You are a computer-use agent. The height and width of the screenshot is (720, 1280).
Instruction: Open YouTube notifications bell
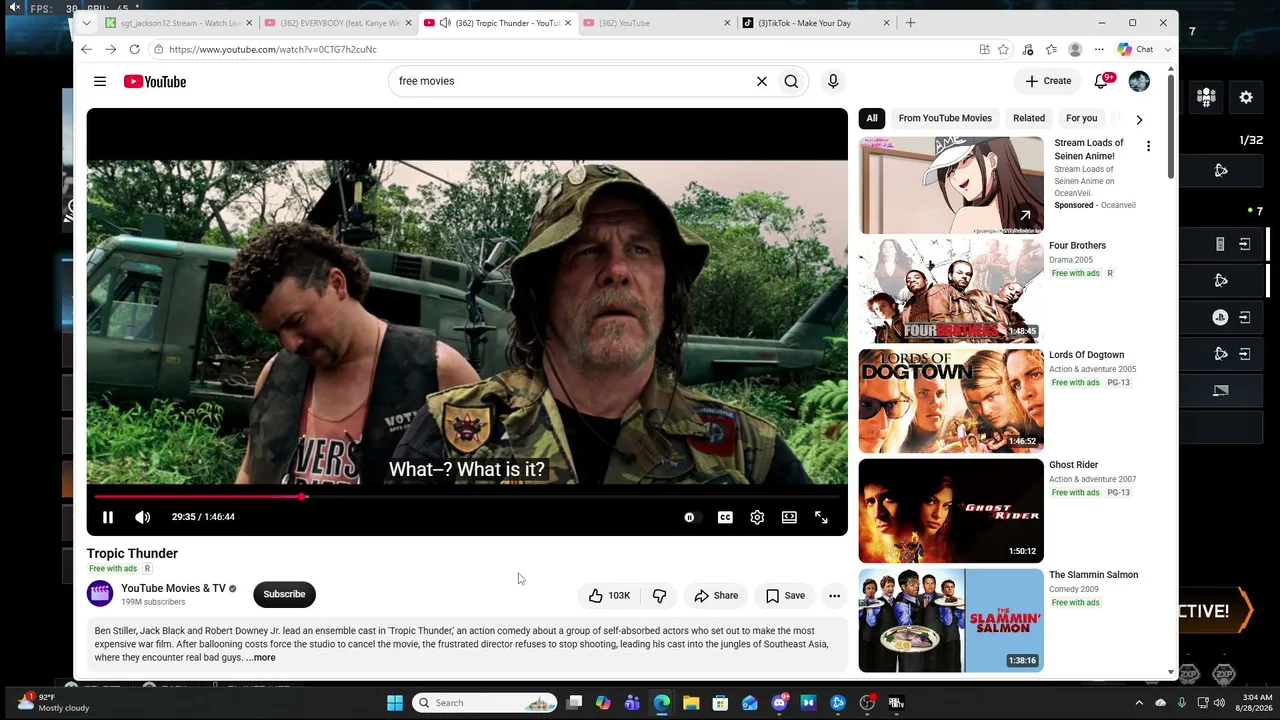tap(1101, 81)
